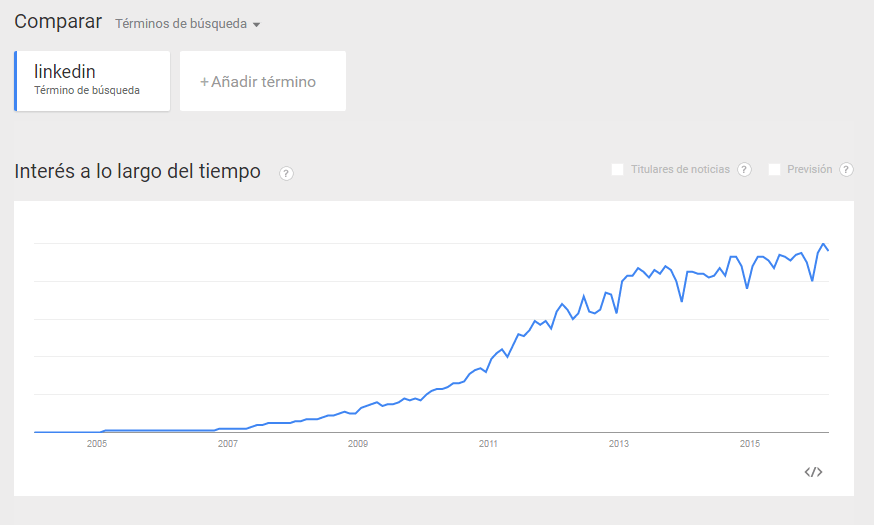Click the embed code icon below chart
Screen dimensions: 874x525
(813, 472)
